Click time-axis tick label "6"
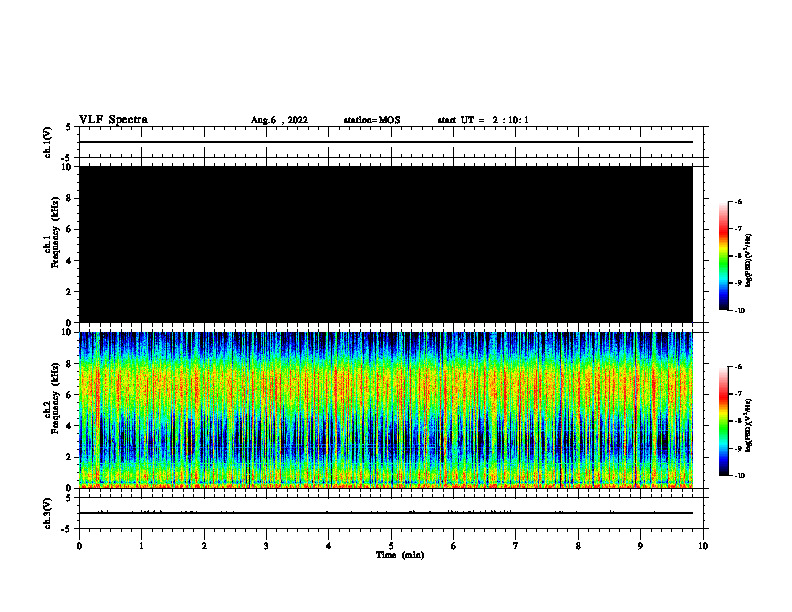 click(454, 546)
